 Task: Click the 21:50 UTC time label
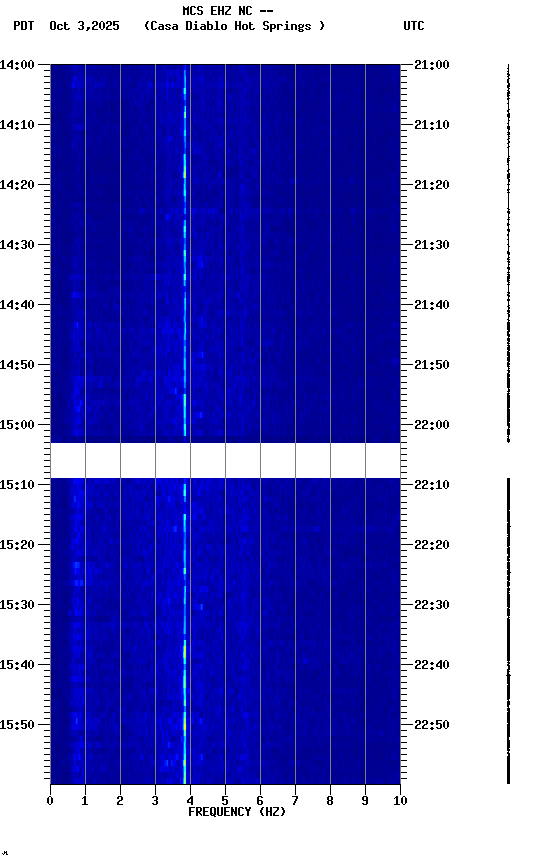coord(432,365)
